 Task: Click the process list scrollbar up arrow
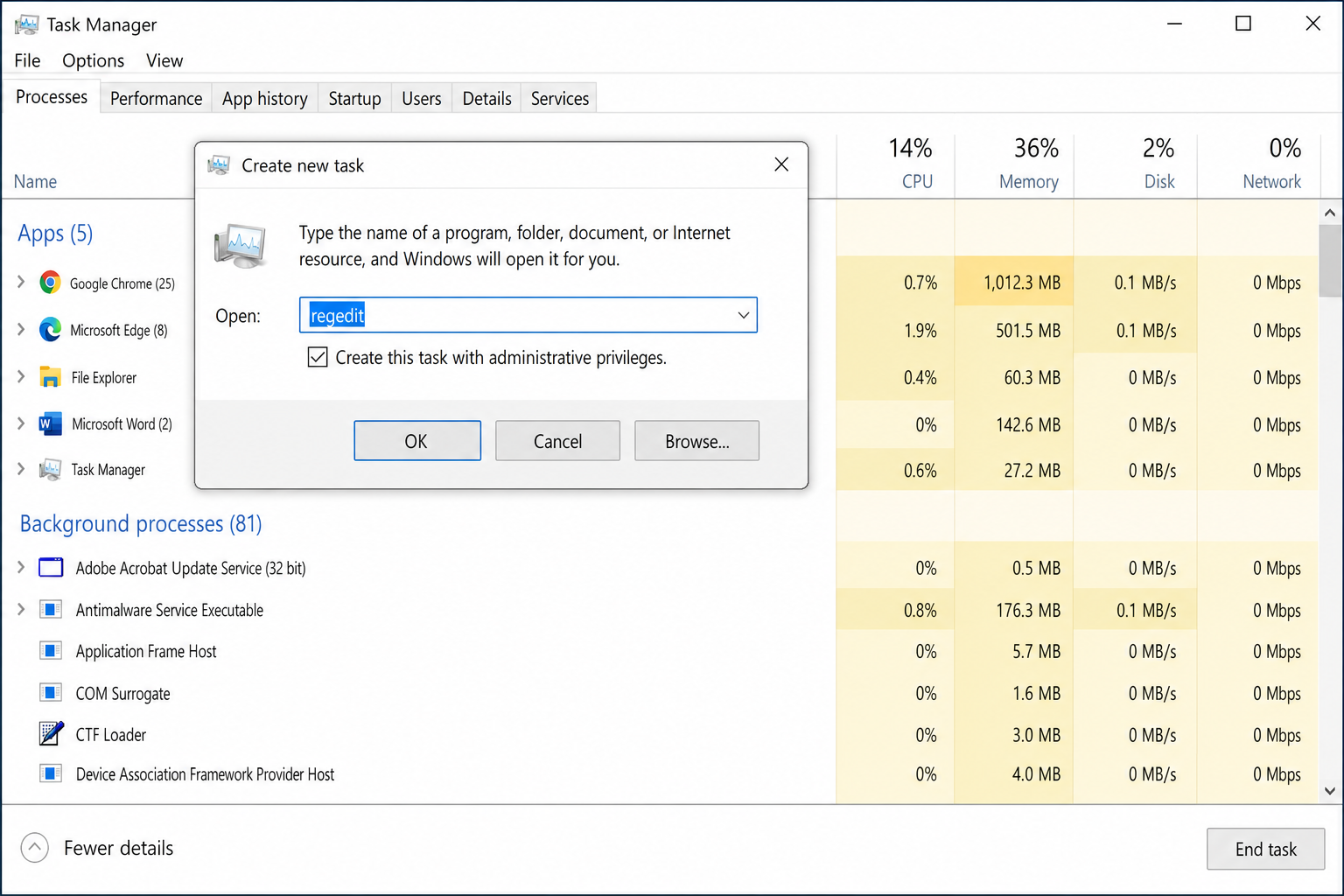pos(1329,213)
